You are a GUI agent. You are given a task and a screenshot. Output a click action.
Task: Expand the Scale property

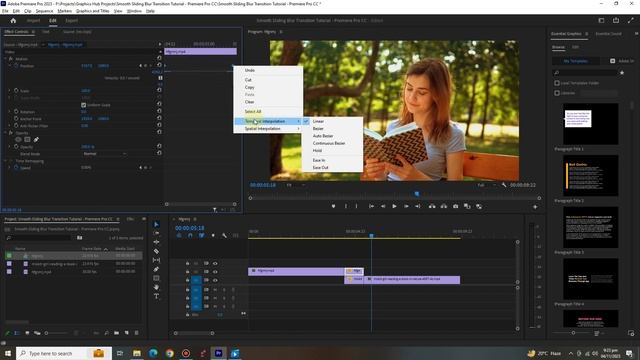coord(10,91)
